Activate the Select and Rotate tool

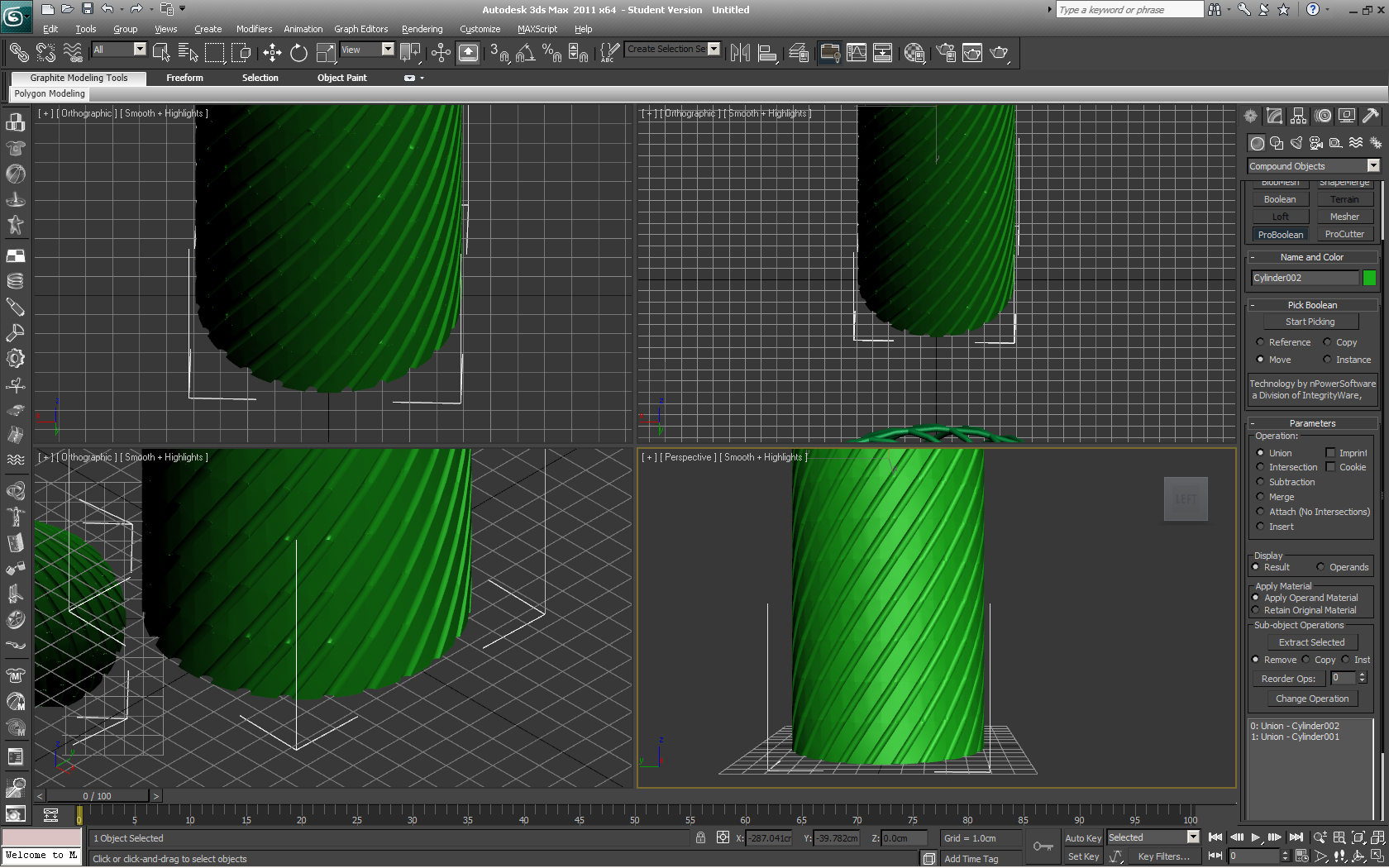point(298,53)
